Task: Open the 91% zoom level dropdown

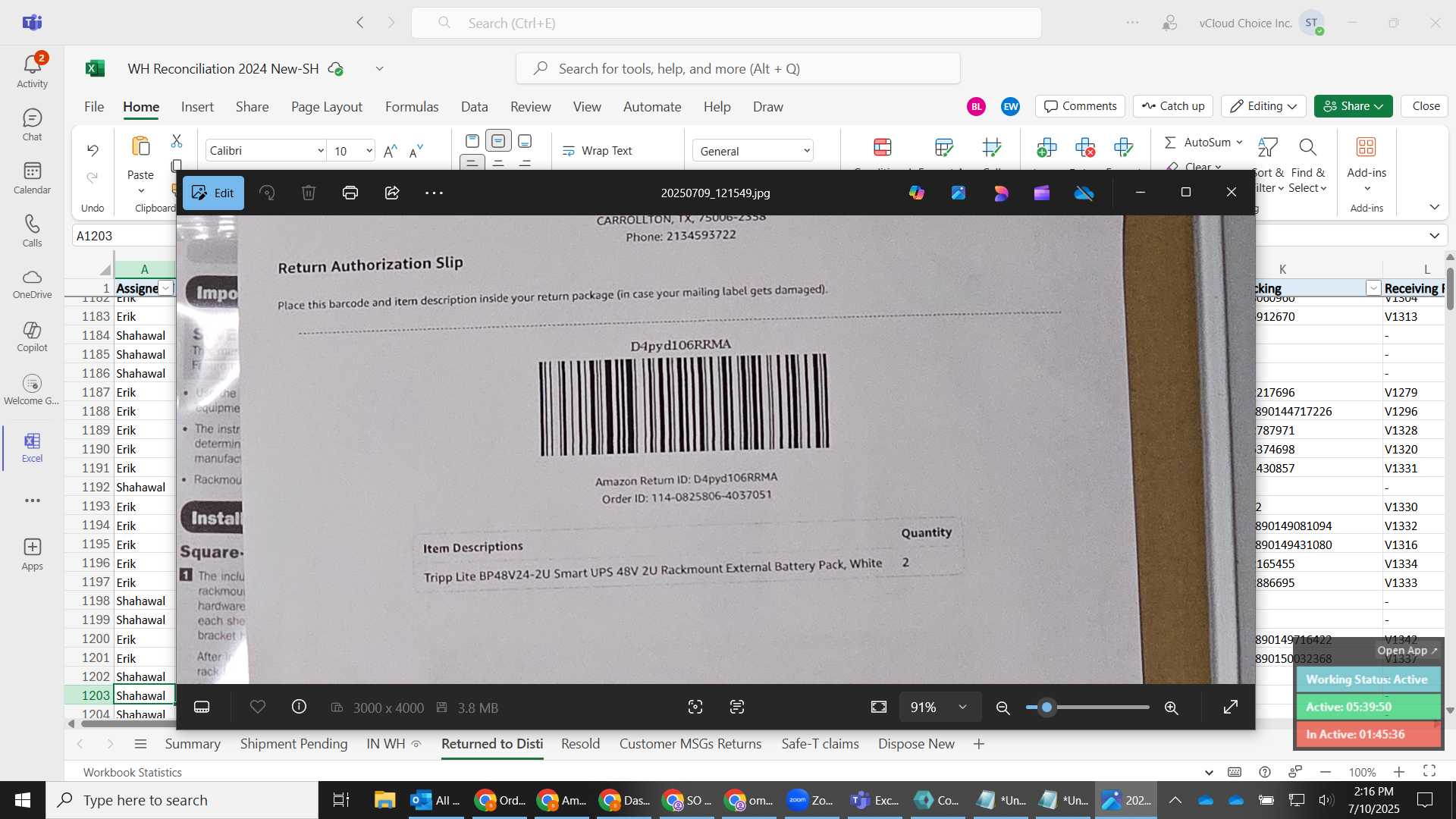Action: [x=939, y=707]
